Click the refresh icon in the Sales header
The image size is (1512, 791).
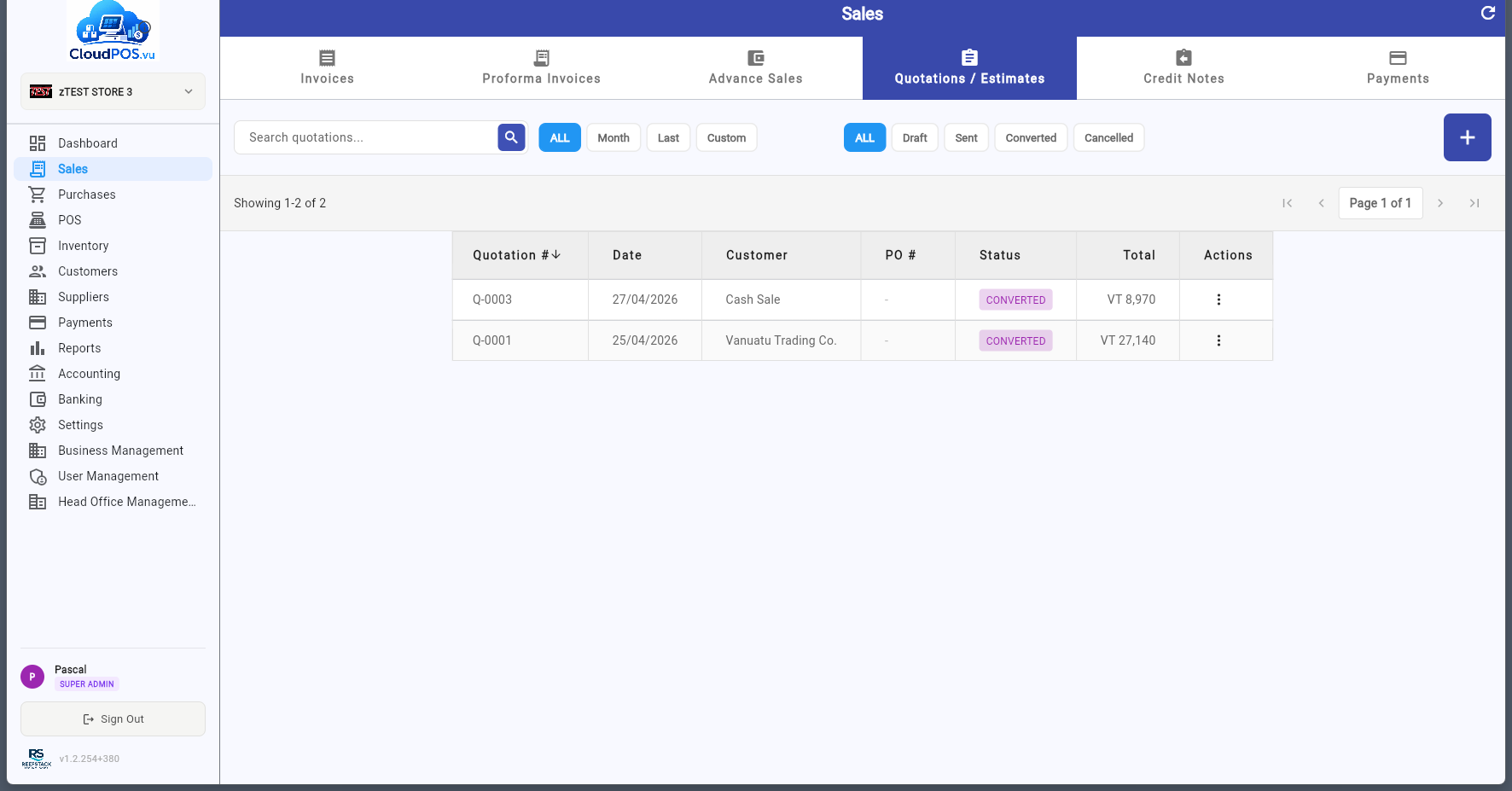(x=1487, y=13)
